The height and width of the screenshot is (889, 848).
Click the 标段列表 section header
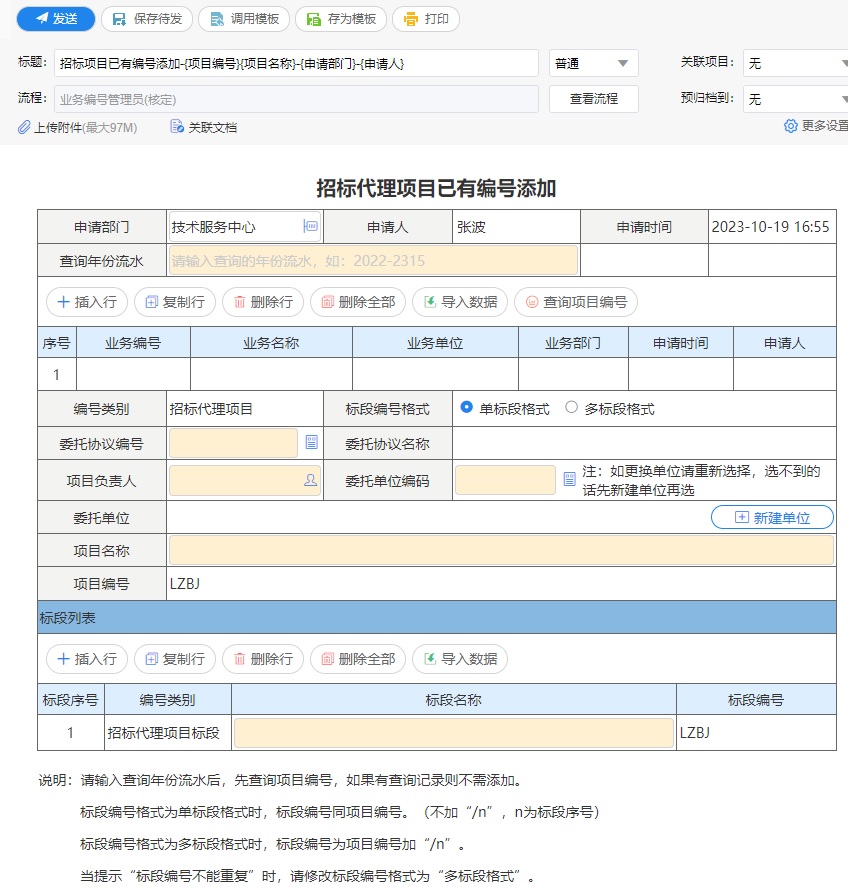(436, 617)
